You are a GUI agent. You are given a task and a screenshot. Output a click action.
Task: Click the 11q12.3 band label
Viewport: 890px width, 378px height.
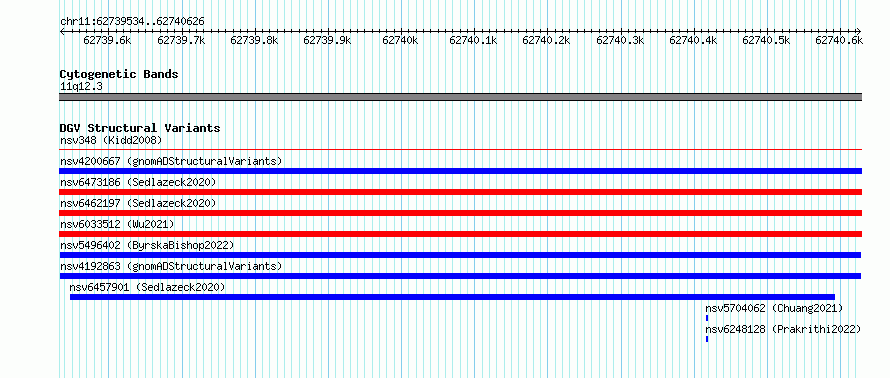(81, 86)
